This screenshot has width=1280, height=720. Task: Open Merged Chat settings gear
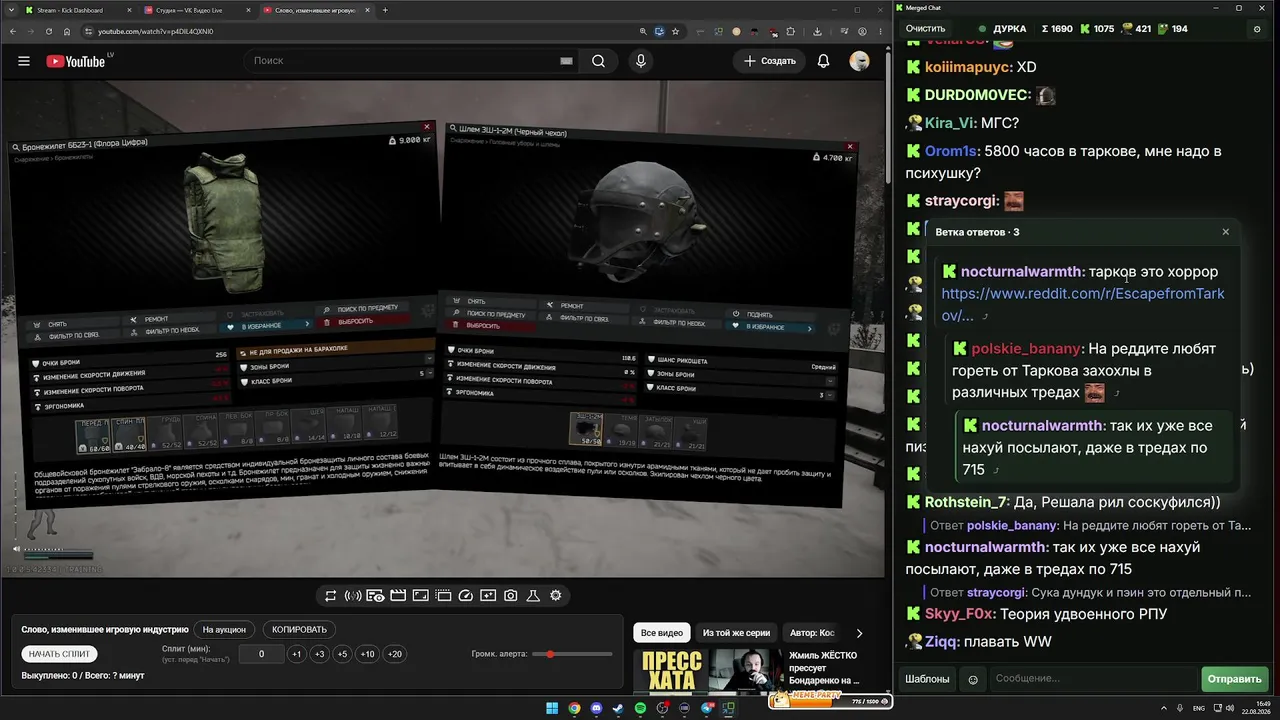tap(1257, 29)
